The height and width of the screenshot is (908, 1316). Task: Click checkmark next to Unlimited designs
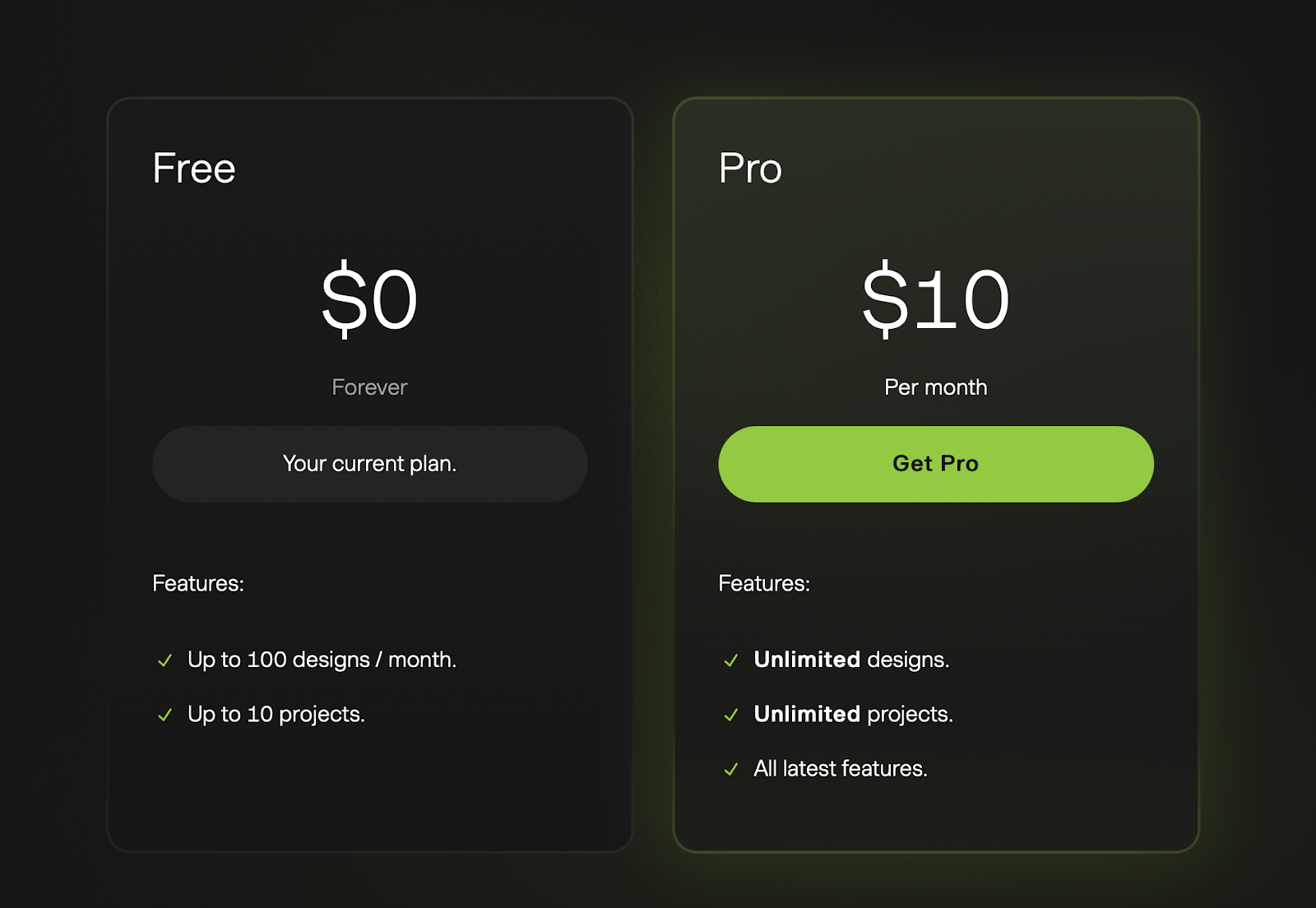click(731, 660)
